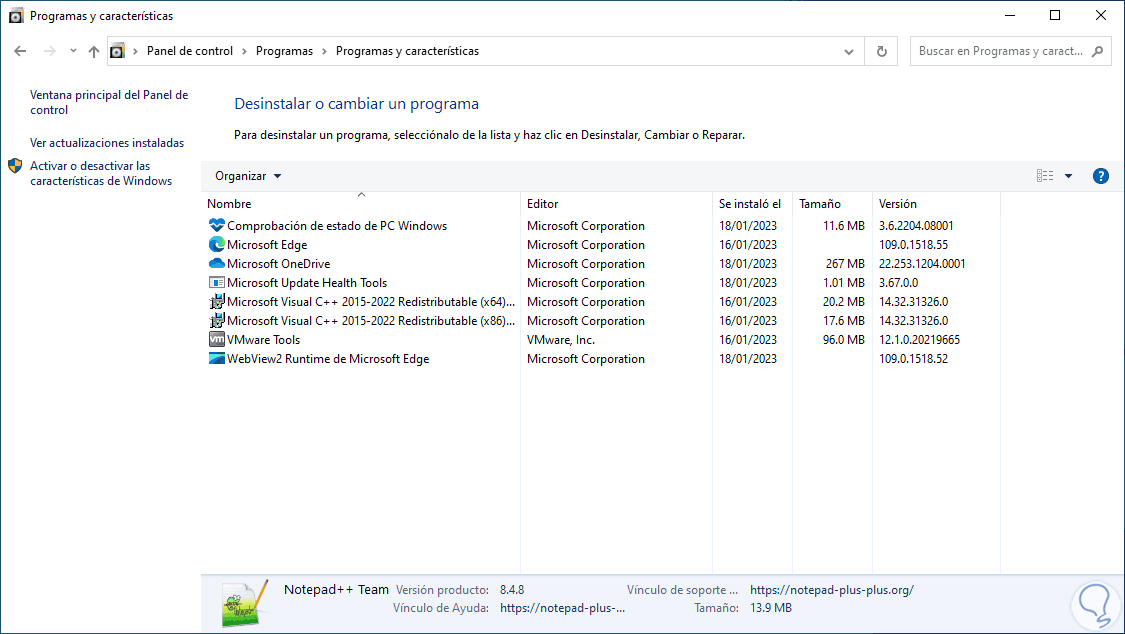Click version 12.1.0.20219665 cell
The image size is (1125, 634).
coord(919,340)
